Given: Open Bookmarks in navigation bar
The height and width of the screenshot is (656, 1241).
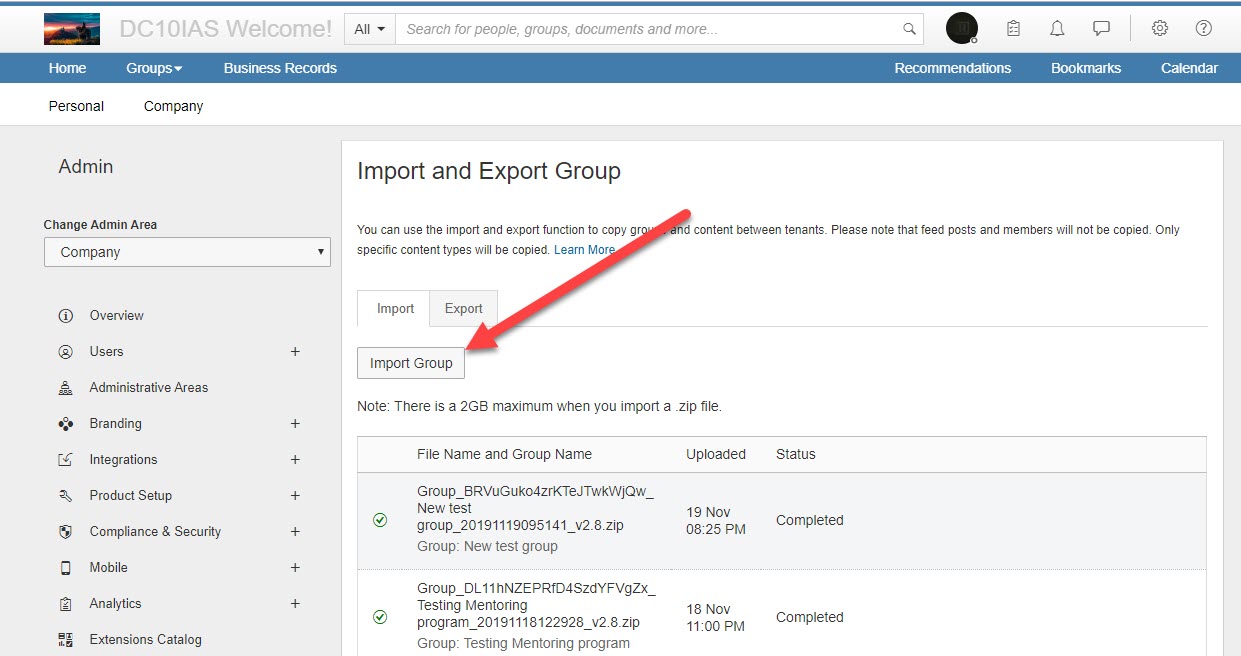Looking at the screenshot, I should click(x=1086, y=68).
